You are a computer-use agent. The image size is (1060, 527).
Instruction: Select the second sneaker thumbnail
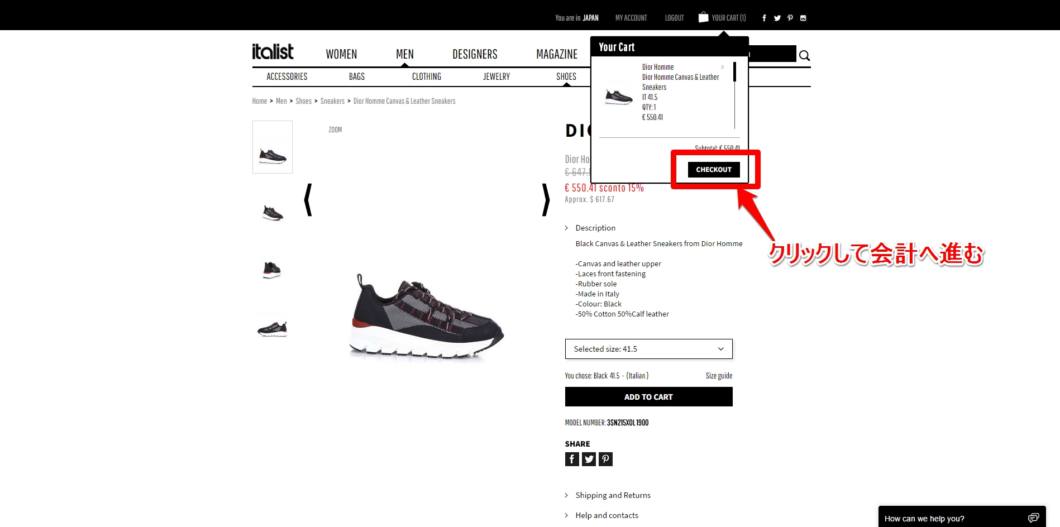point(272,213)
